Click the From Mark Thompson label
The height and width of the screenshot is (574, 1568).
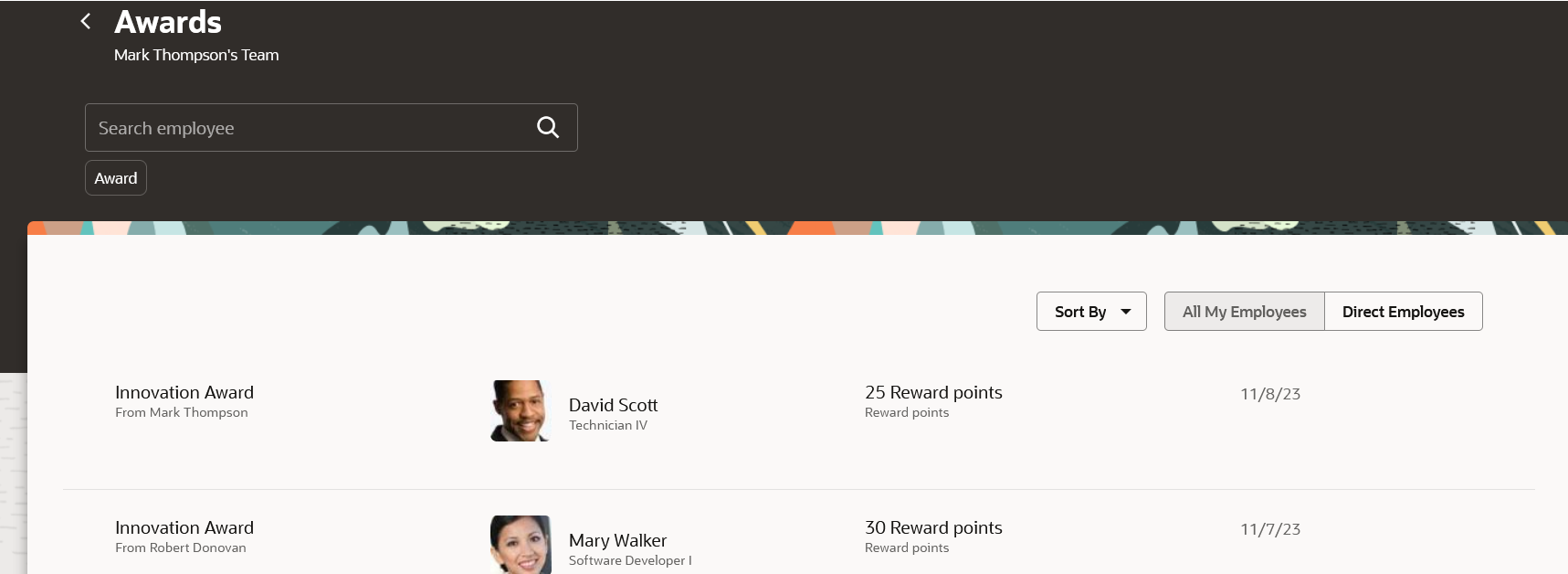pos(182,412)
